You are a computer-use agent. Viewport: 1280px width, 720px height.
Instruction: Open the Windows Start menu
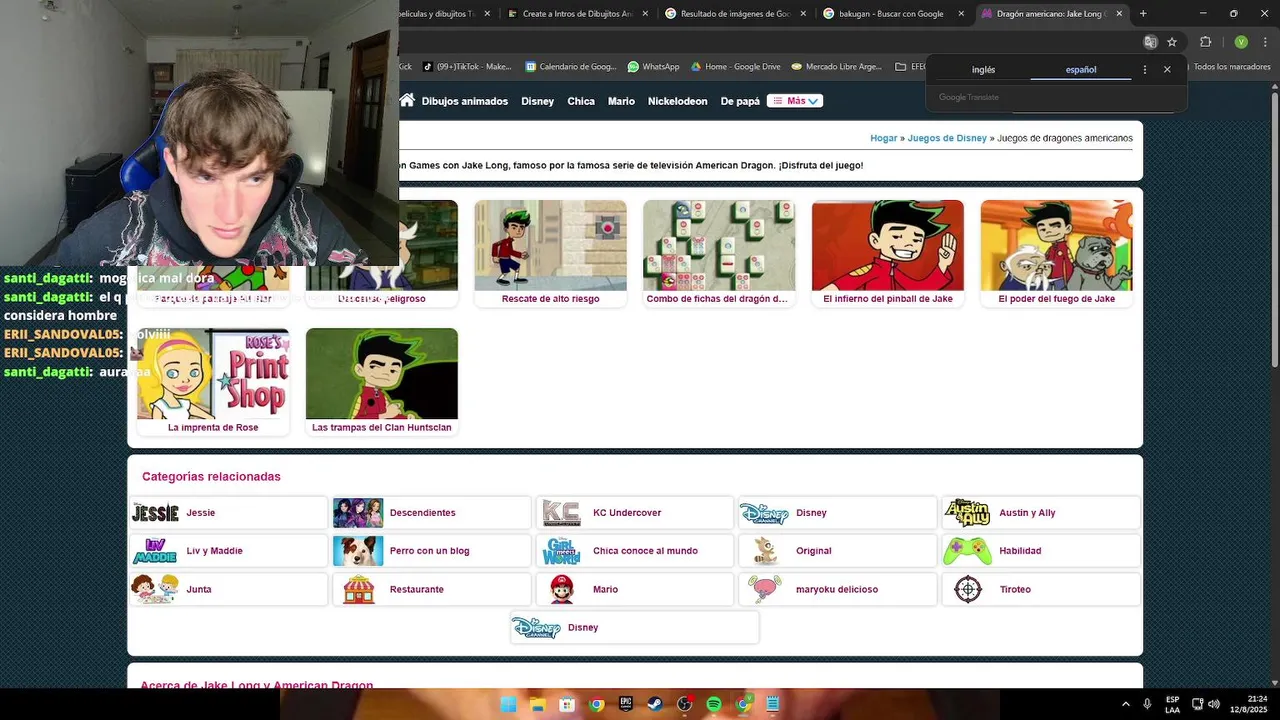coord(508,704)
